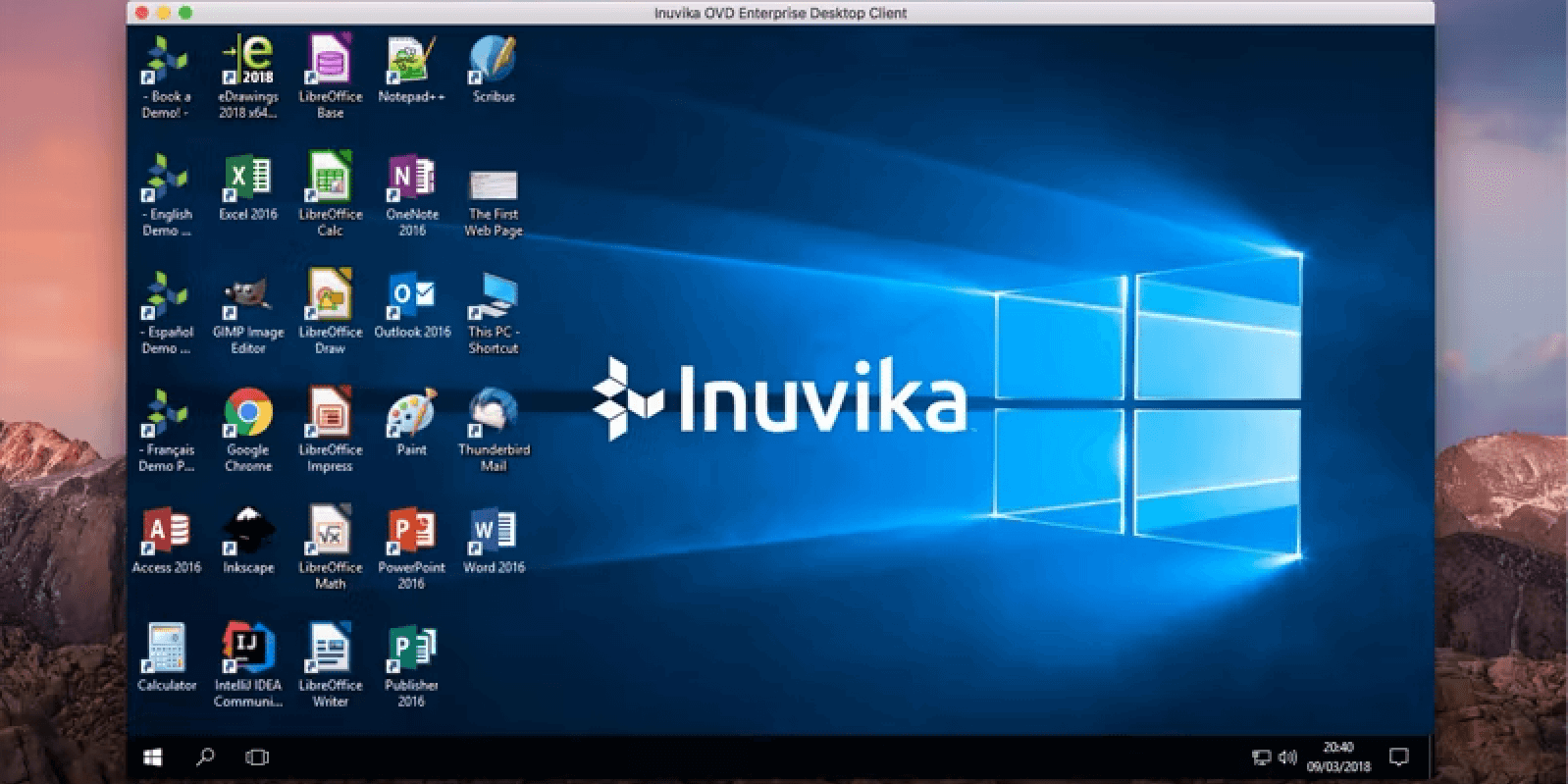Open the Windows Start menu
The width and height of the screenshot is (1568, 784).
pyautogui.click(x=152, y=758)
